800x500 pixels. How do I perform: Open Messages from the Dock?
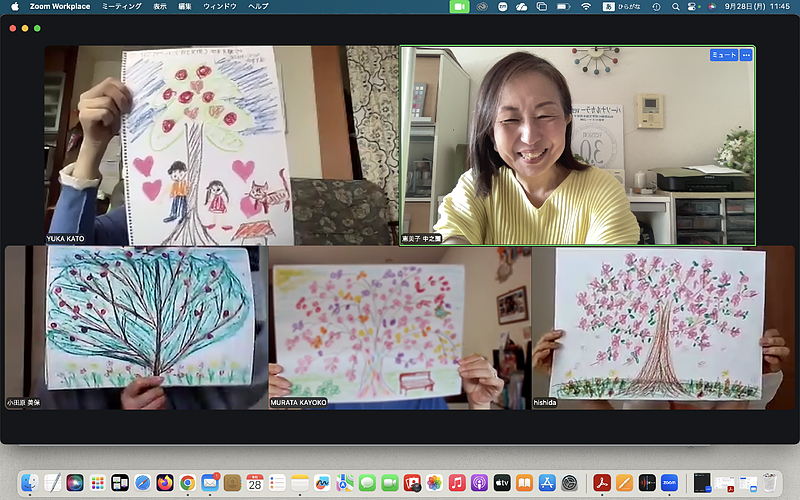pos(367,482)
